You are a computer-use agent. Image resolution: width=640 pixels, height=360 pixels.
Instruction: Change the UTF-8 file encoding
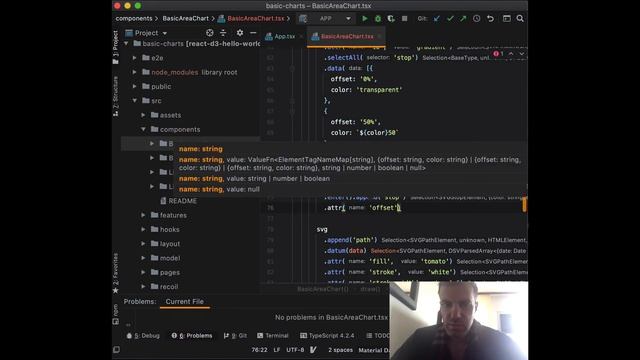295,350
